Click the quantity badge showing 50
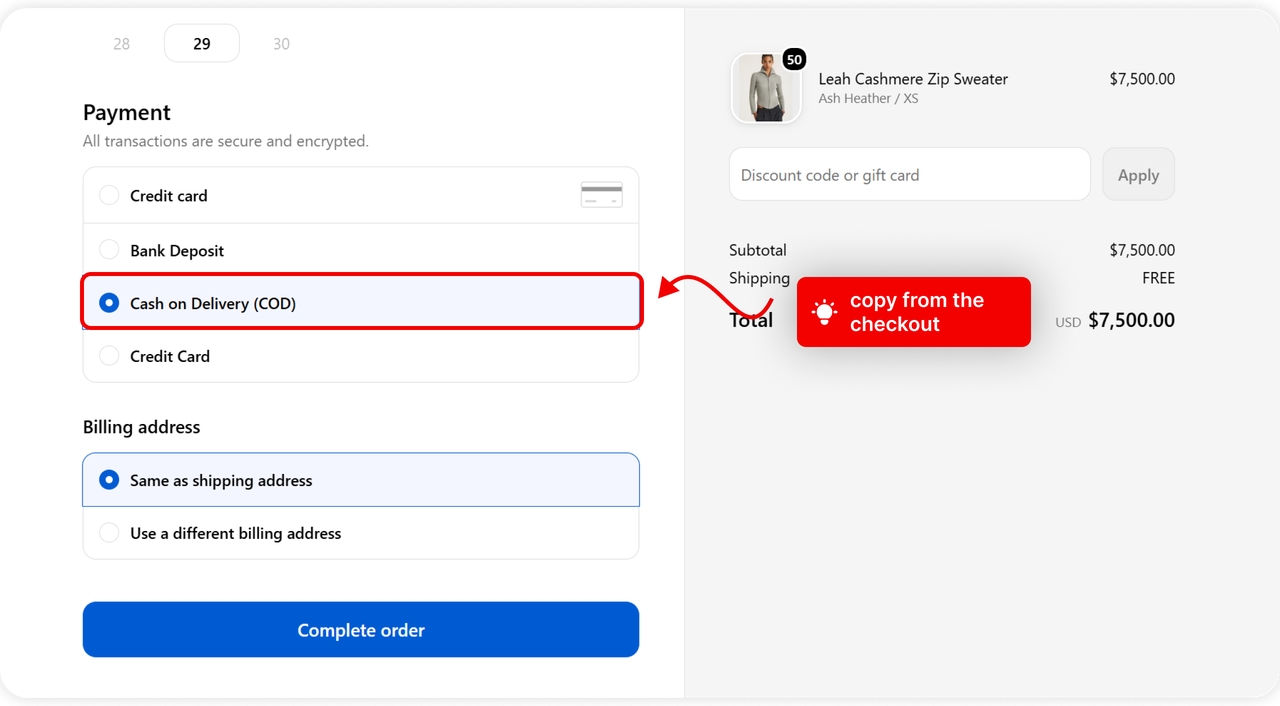This screenshot has width=1280, height=706. point(794,60)
